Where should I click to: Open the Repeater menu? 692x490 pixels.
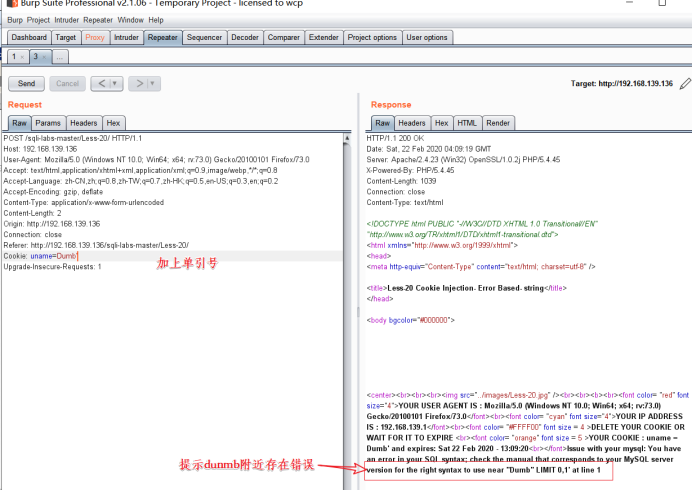[x=98, y=20]
